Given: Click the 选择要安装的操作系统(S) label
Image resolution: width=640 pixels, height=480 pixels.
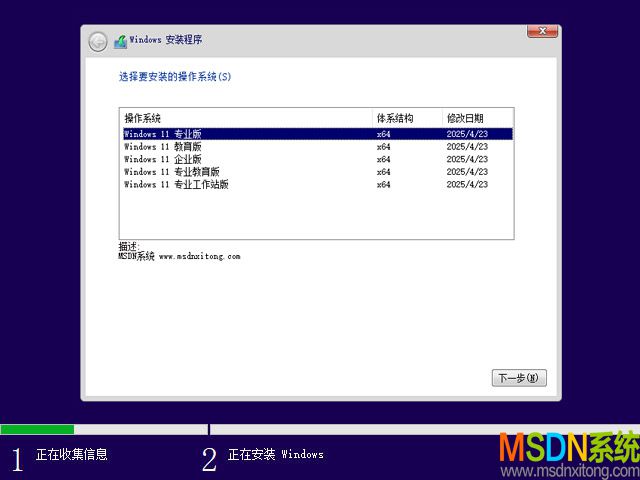Looking at the screenshot, I should 175,77.
